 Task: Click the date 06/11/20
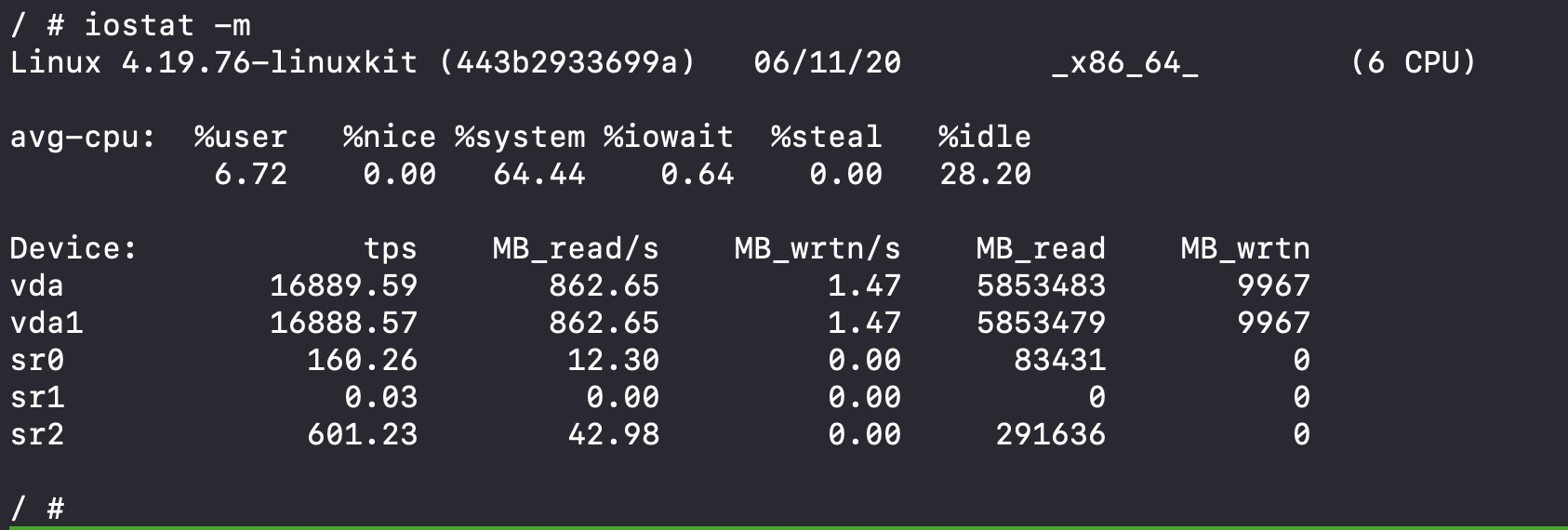[x=827, y=62]
